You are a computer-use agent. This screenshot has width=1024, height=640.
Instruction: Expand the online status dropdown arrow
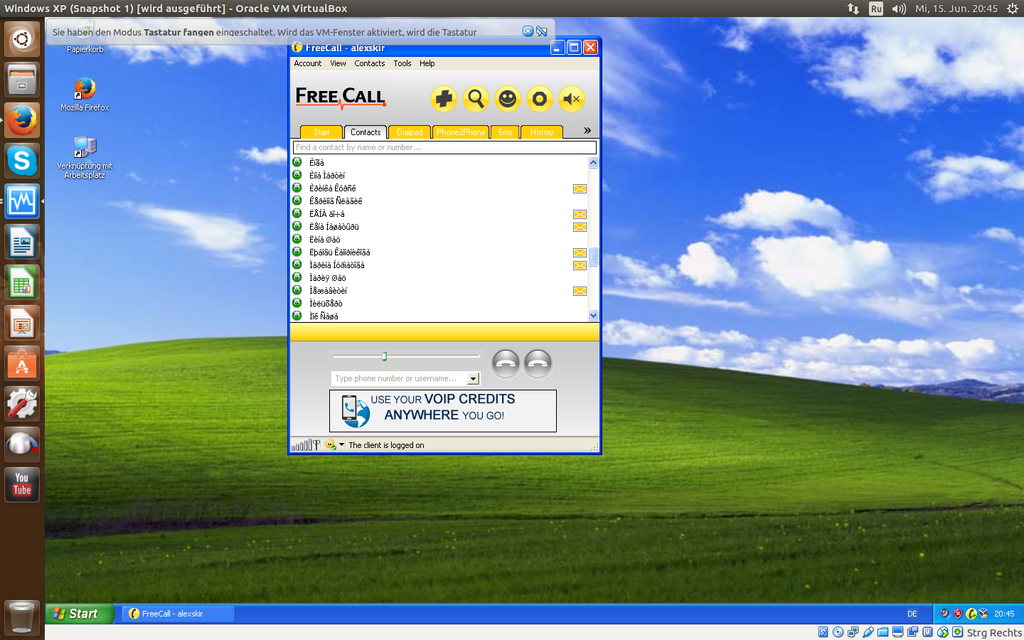pyautogui.click(x=342, y=445)
